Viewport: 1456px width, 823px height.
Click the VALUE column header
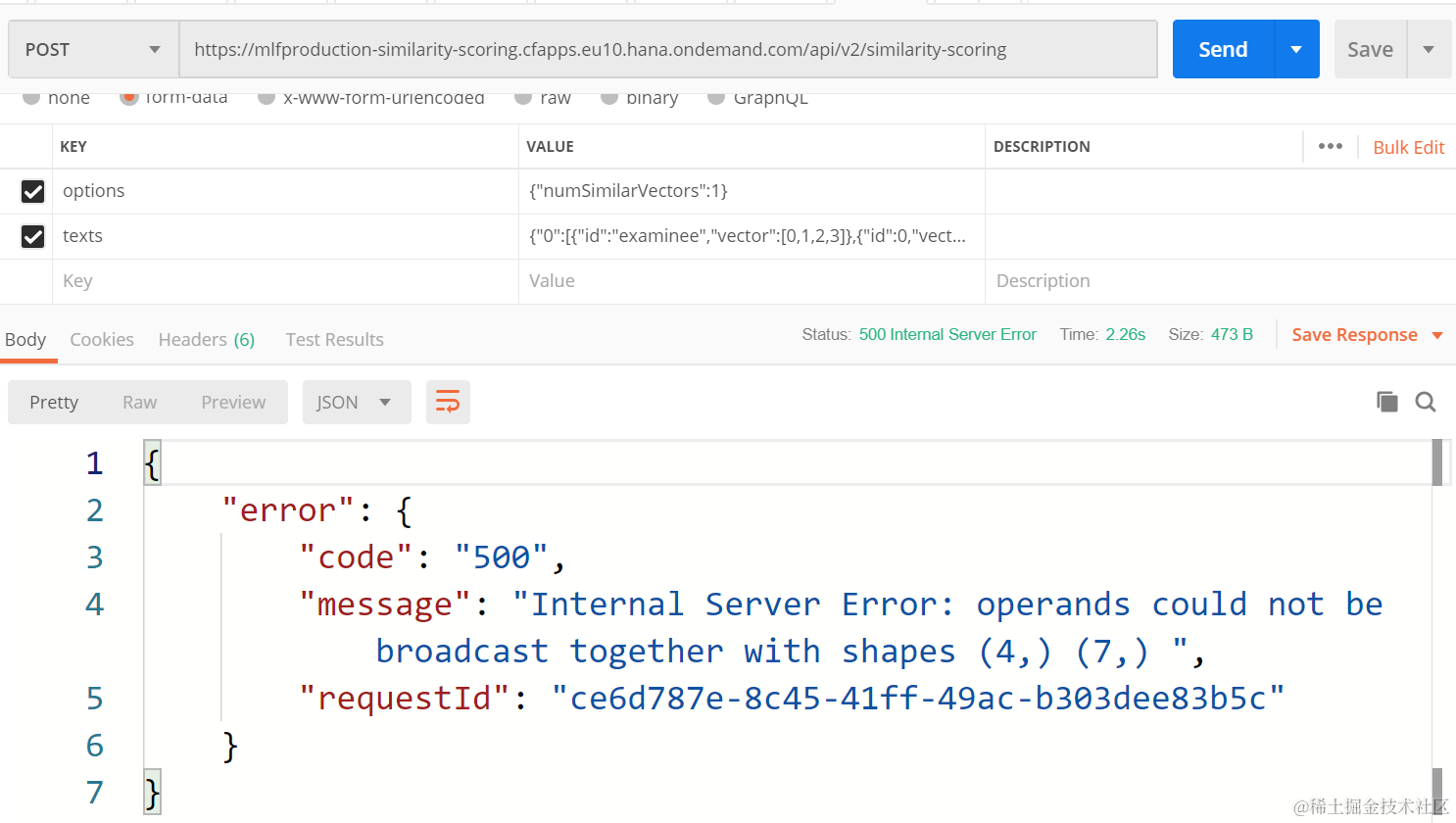[550, 147]
